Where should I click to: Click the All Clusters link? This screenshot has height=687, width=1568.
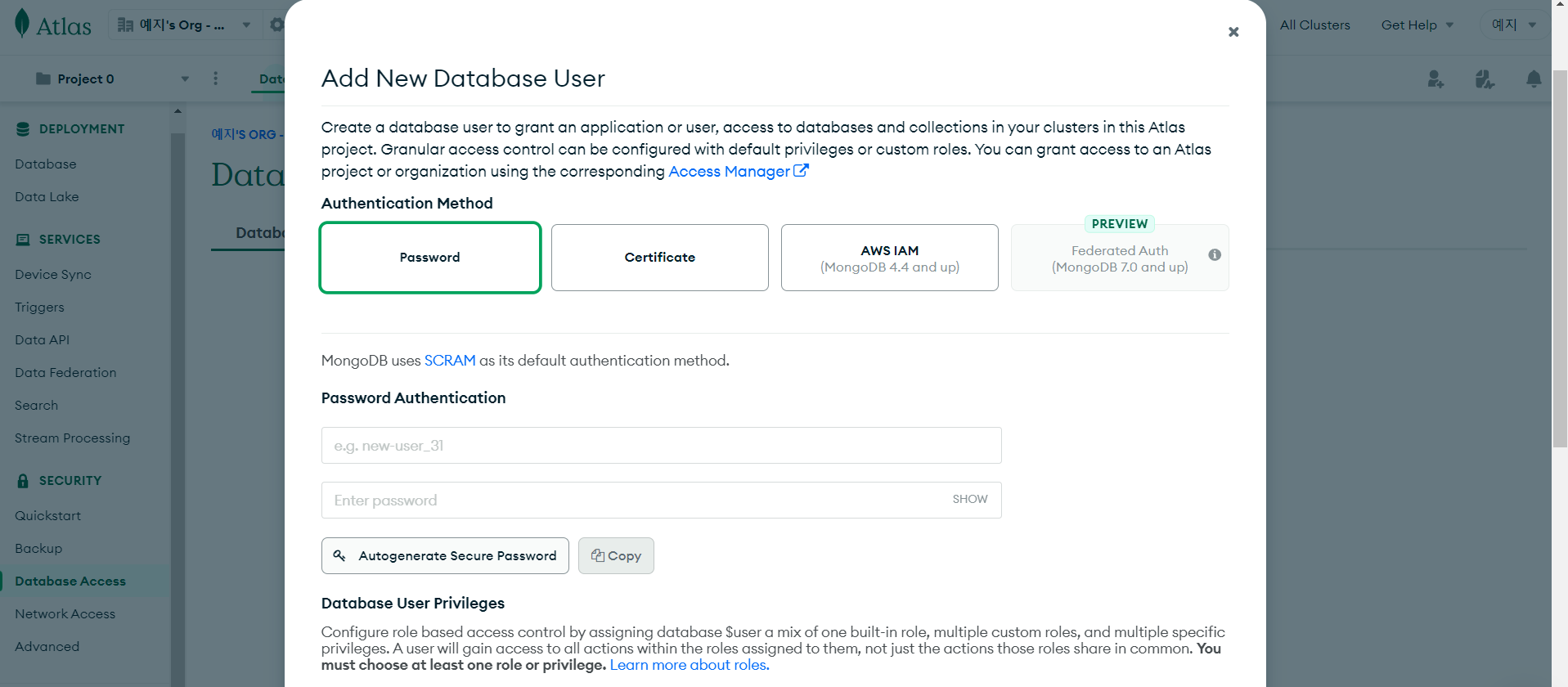[x=1314, y=25]
